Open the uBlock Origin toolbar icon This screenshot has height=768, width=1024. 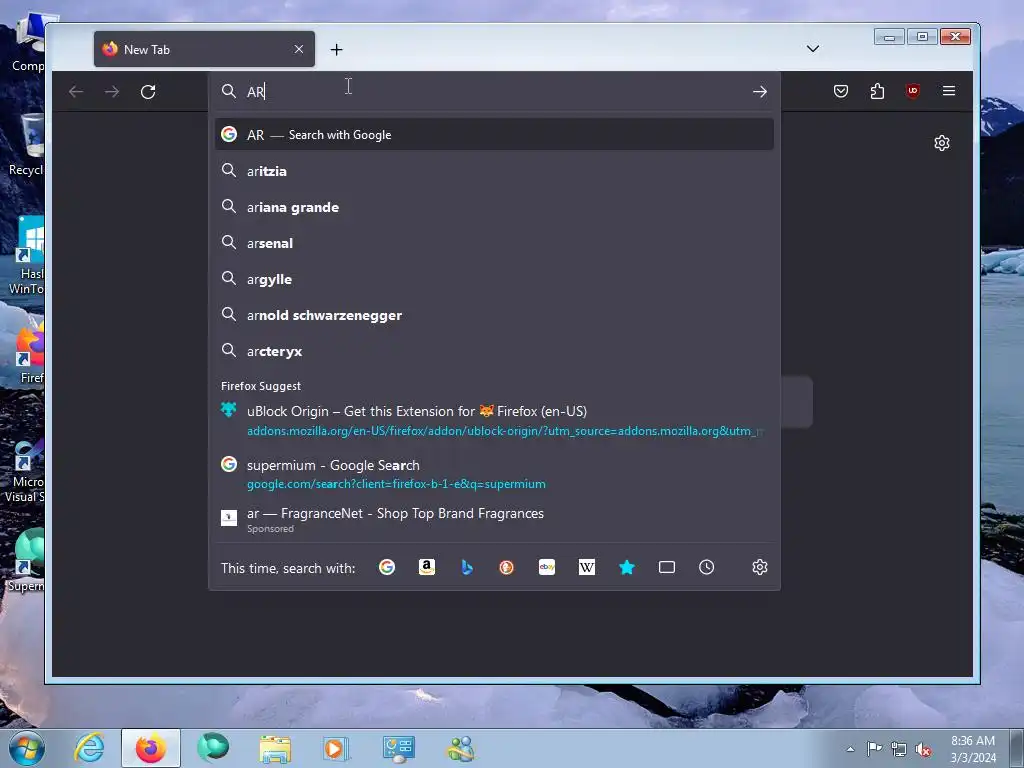click(x=913, y=91)
